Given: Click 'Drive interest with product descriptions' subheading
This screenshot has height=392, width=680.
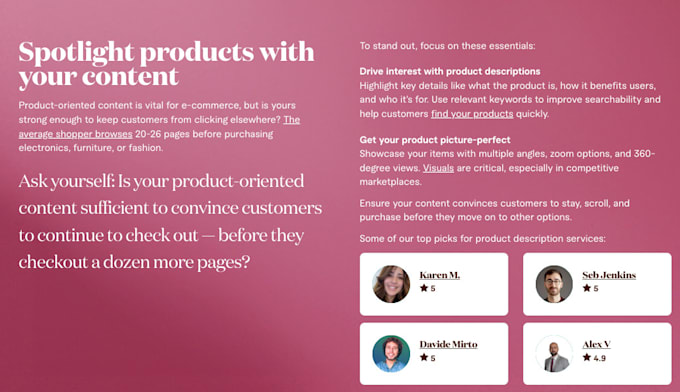Looking at the screenshot, I should pyautogui.click(x=450, y=71).
